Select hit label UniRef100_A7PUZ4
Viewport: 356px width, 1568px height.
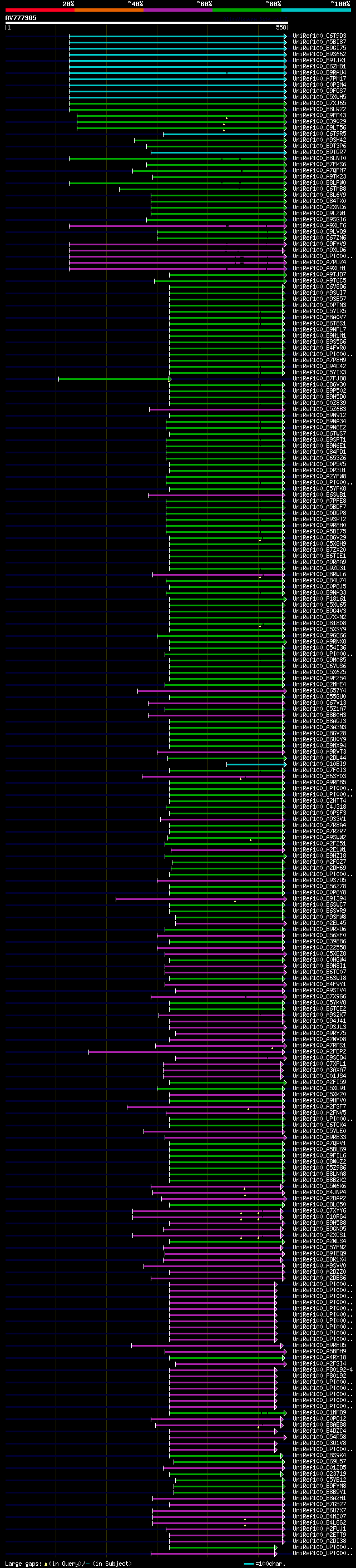tap(319, 262)
